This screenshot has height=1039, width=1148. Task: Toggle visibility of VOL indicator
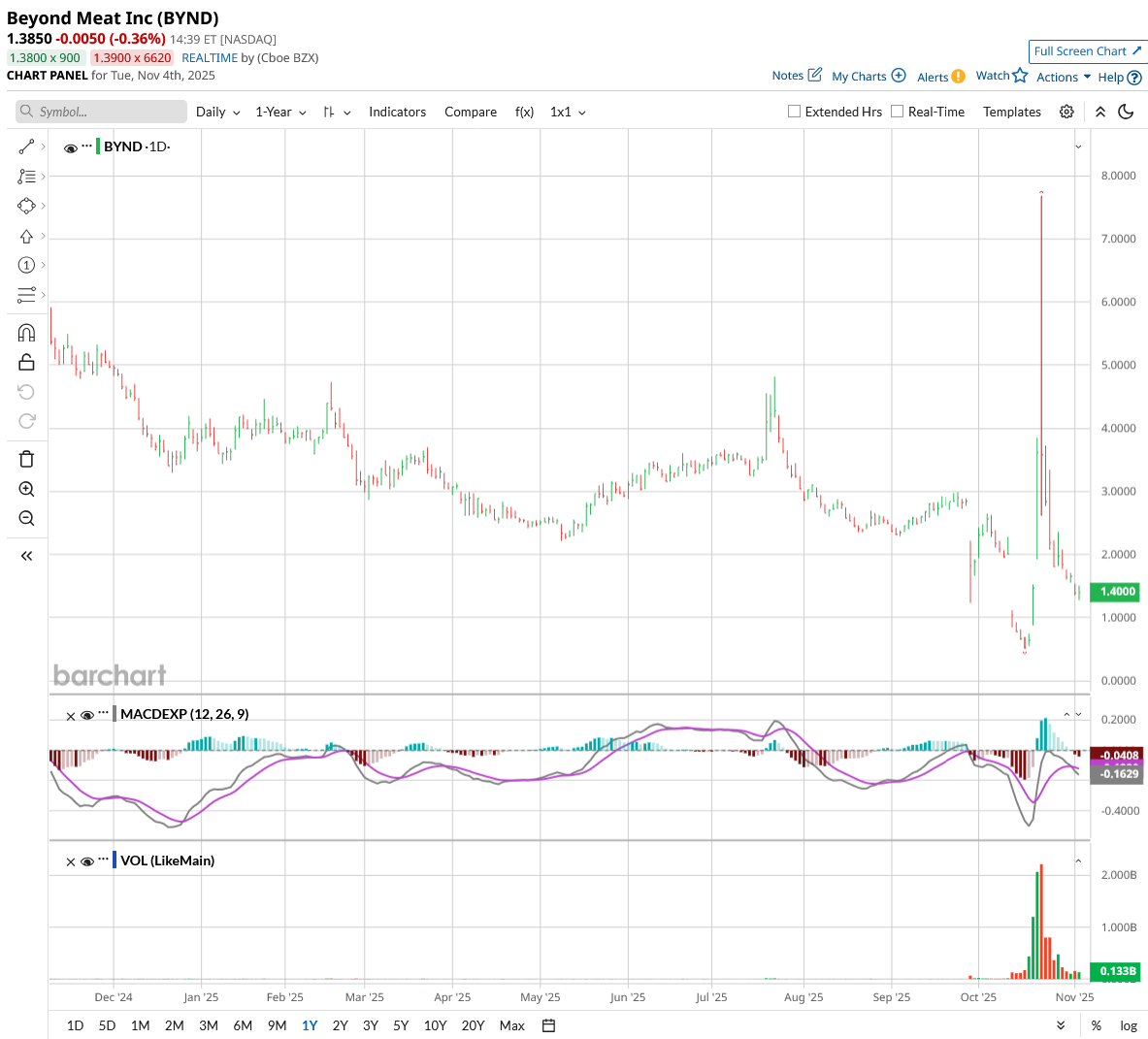86,861
